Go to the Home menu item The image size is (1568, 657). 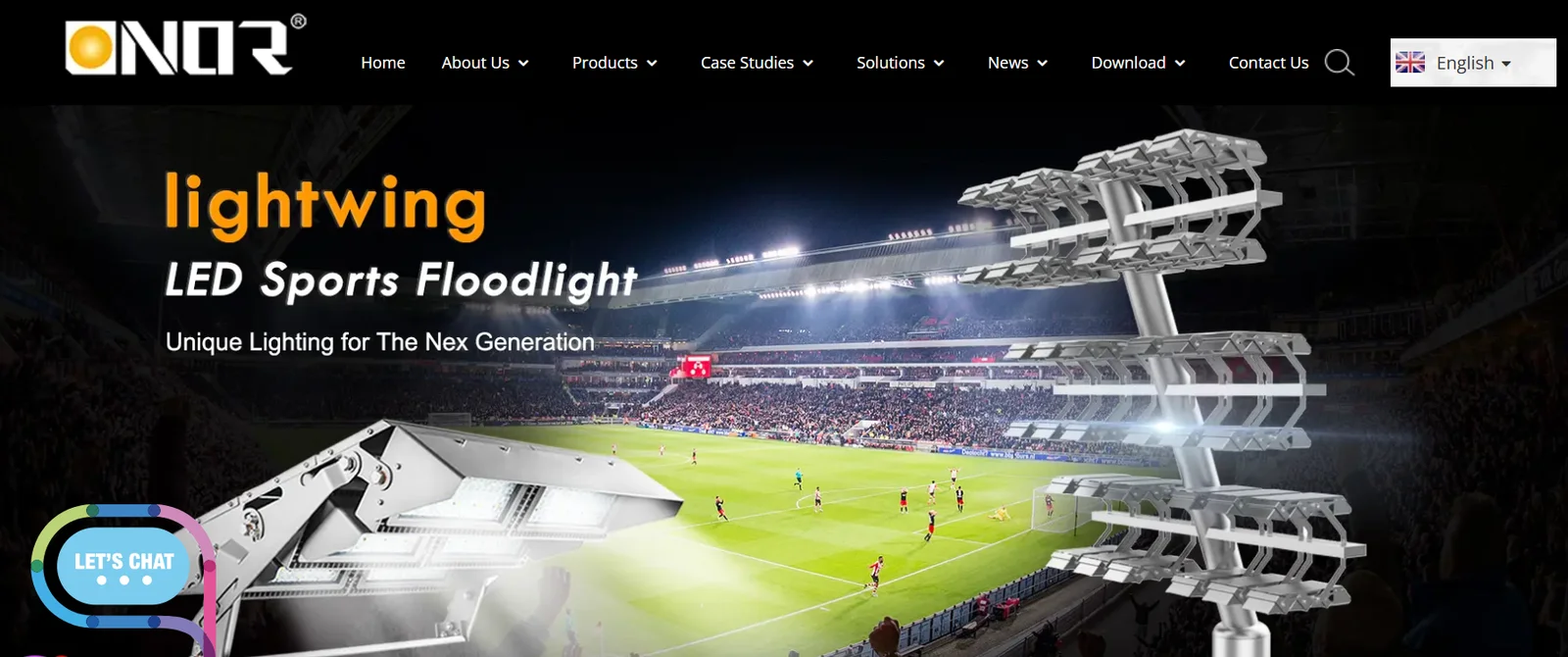point(383,63)
